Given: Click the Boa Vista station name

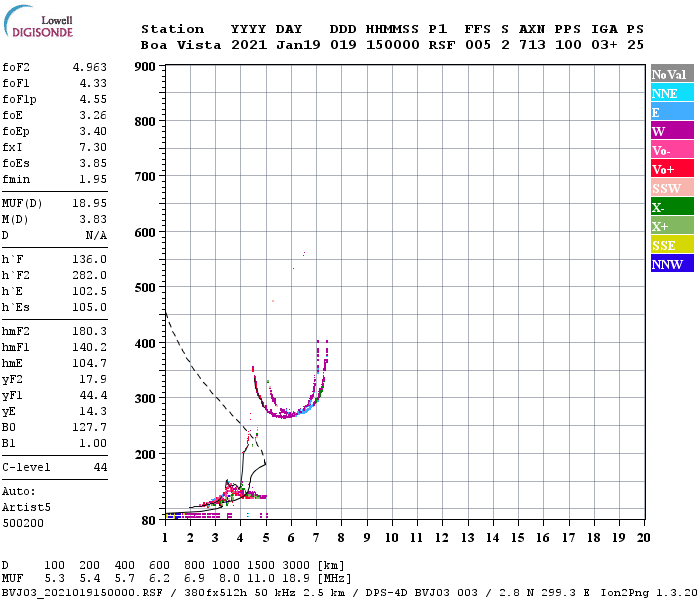Looking at the screenshot, I should pyautogui.click(x=181, y=45).
